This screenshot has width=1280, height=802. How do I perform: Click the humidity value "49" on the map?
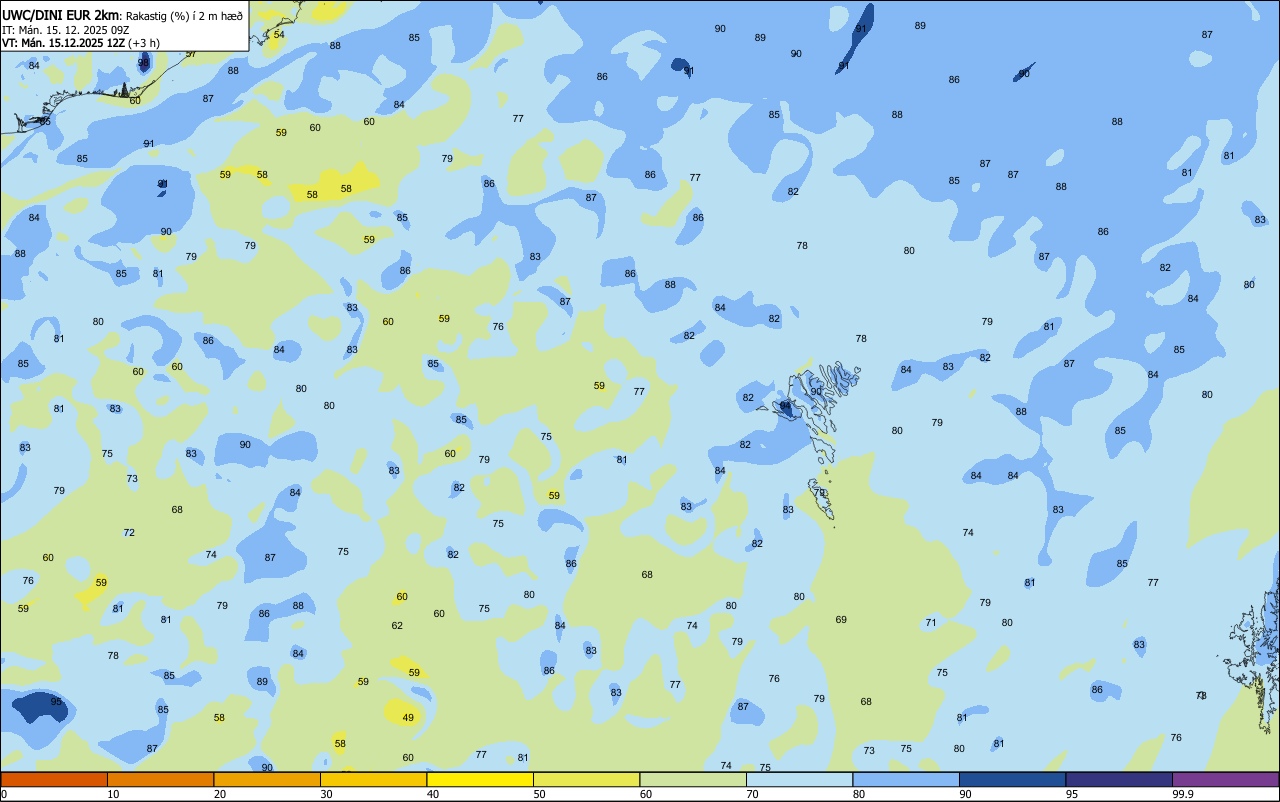point(408,717)
